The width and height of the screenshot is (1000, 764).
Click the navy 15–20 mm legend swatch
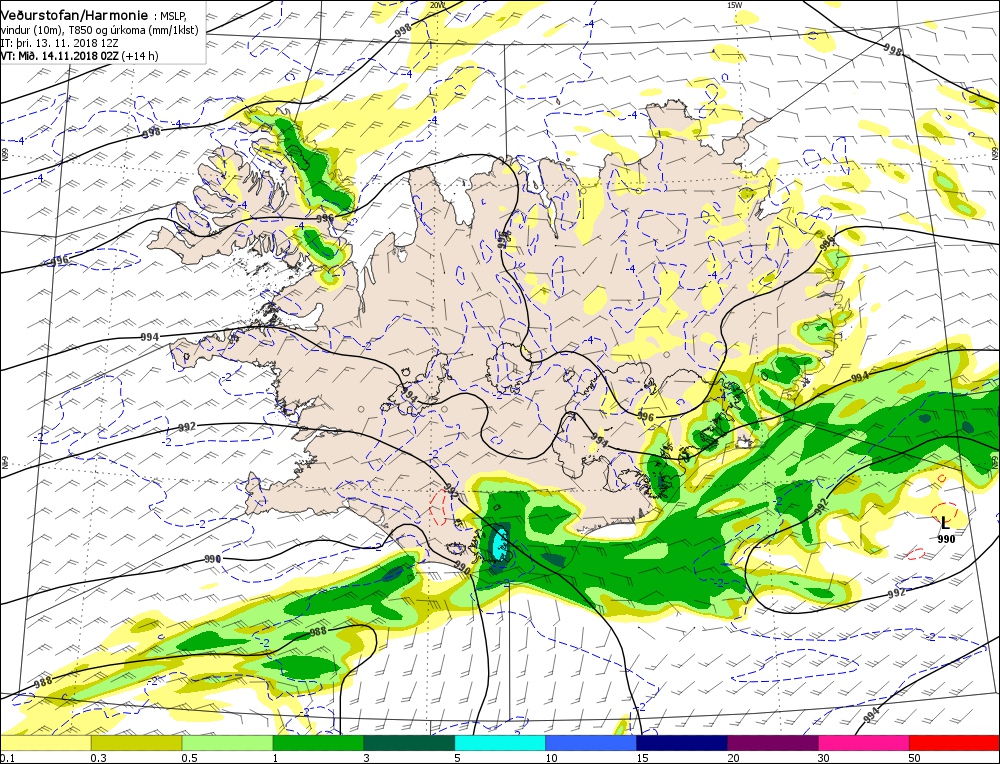682,742
